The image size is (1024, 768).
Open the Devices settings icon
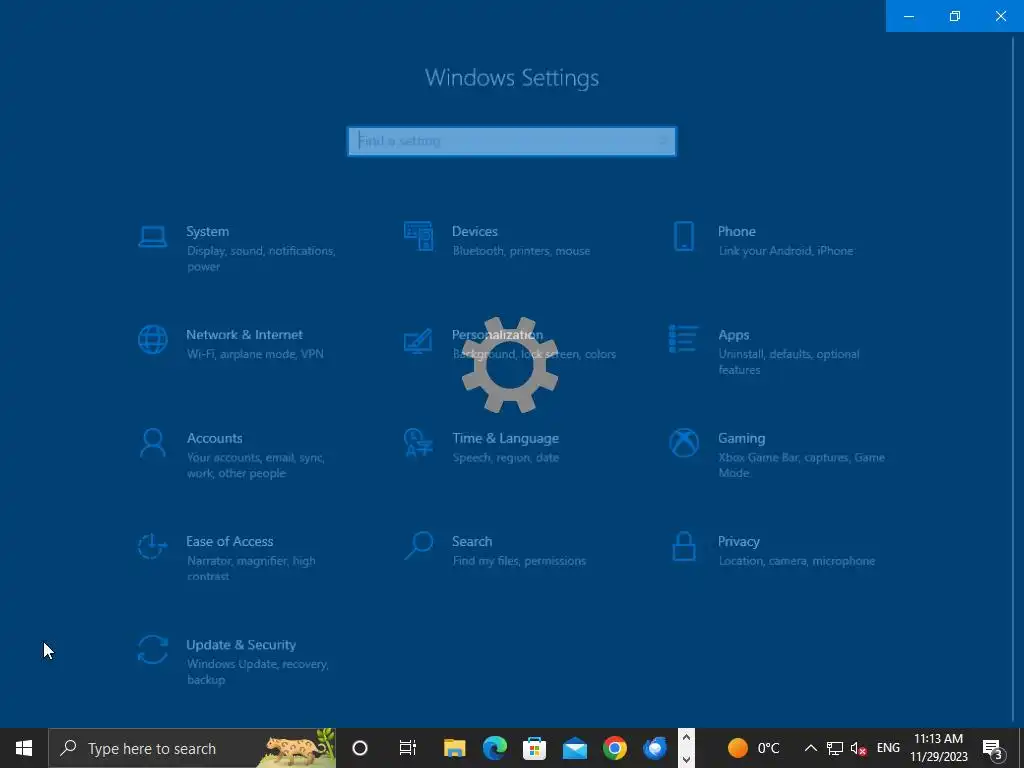[x=418, y=236]
